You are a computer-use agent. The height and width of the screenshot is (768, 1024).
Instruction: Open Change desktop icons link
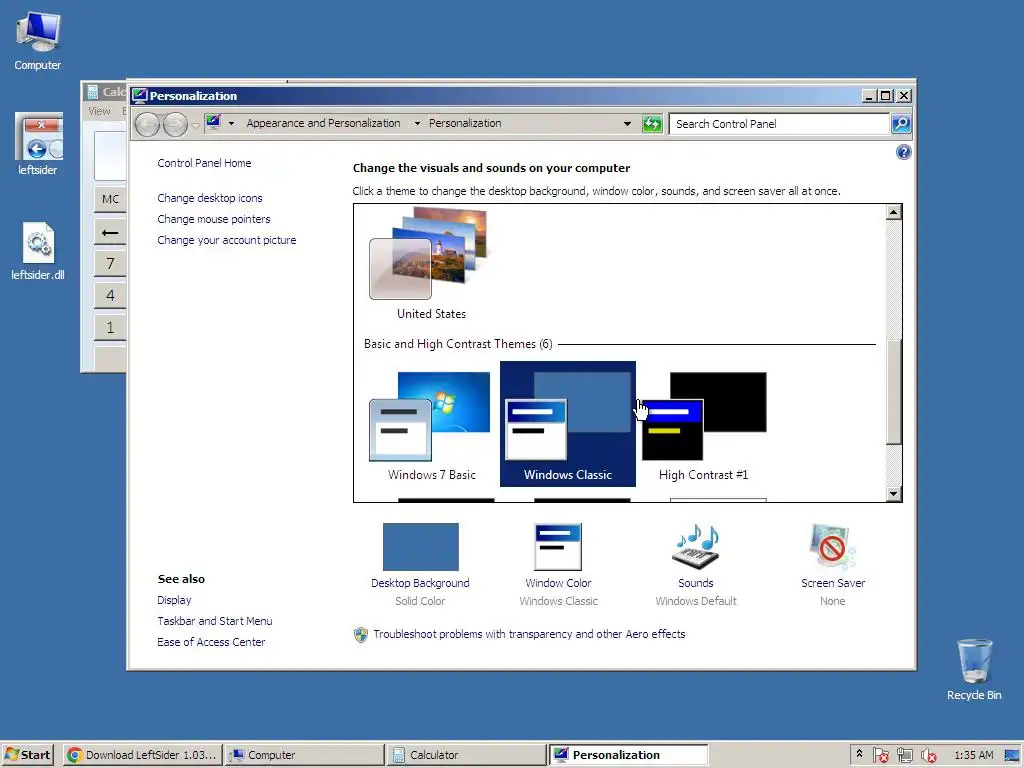[x=210, y=198]
